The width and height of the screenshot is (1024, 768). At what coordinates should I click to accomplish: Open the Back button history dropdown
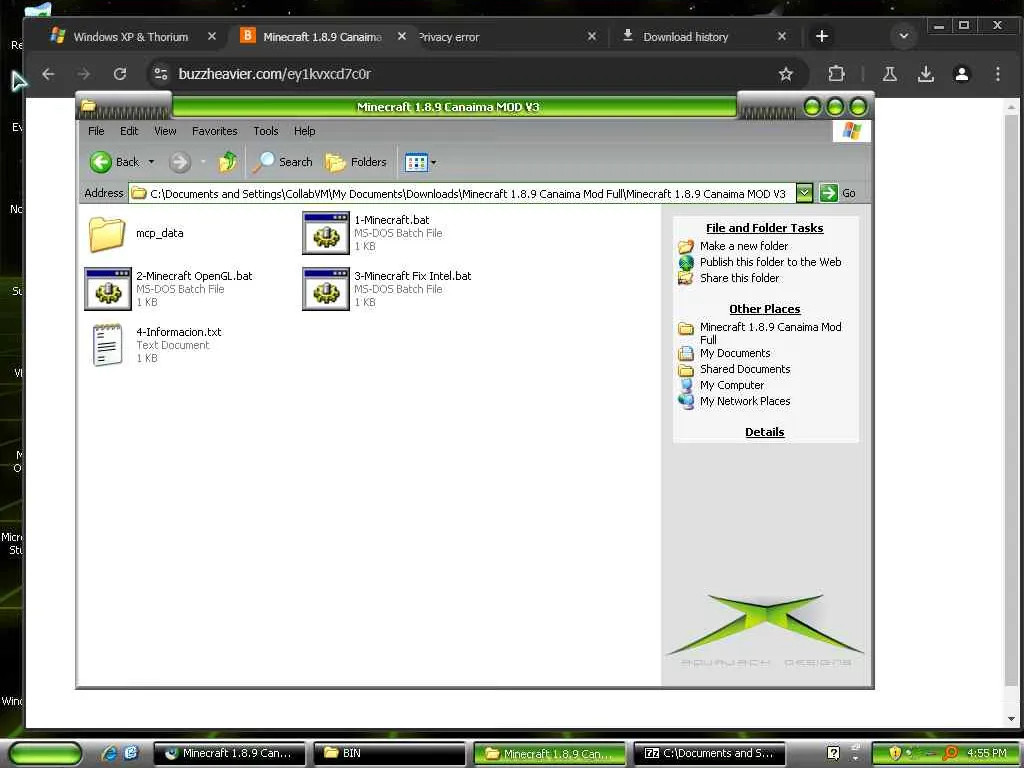click(x=152, y=162)
